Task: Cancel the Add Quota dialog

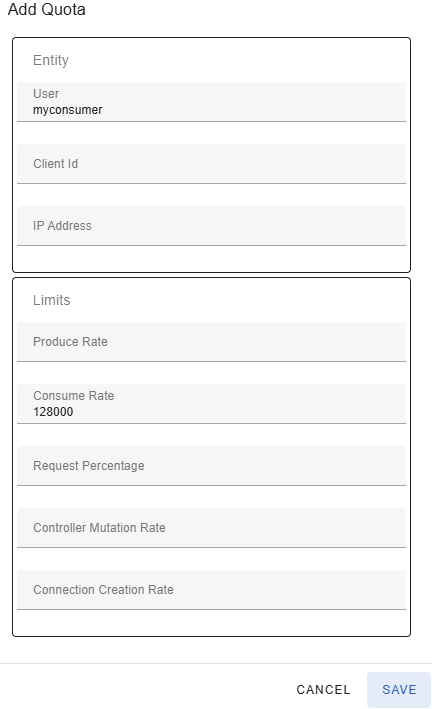Action: coord(323,690)
